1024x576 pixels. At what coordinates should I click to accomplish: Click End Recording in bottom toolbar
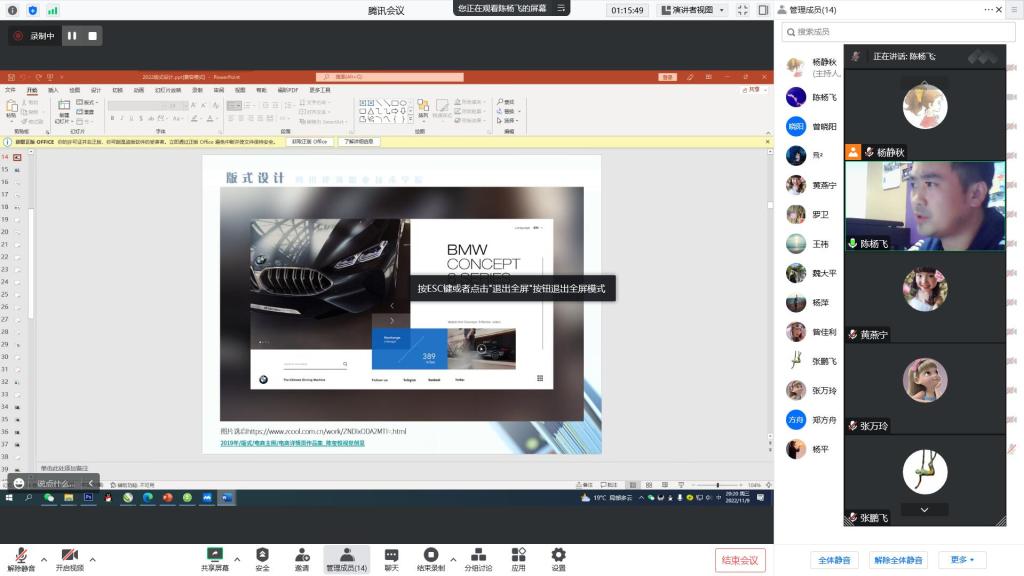click(431, 560)
